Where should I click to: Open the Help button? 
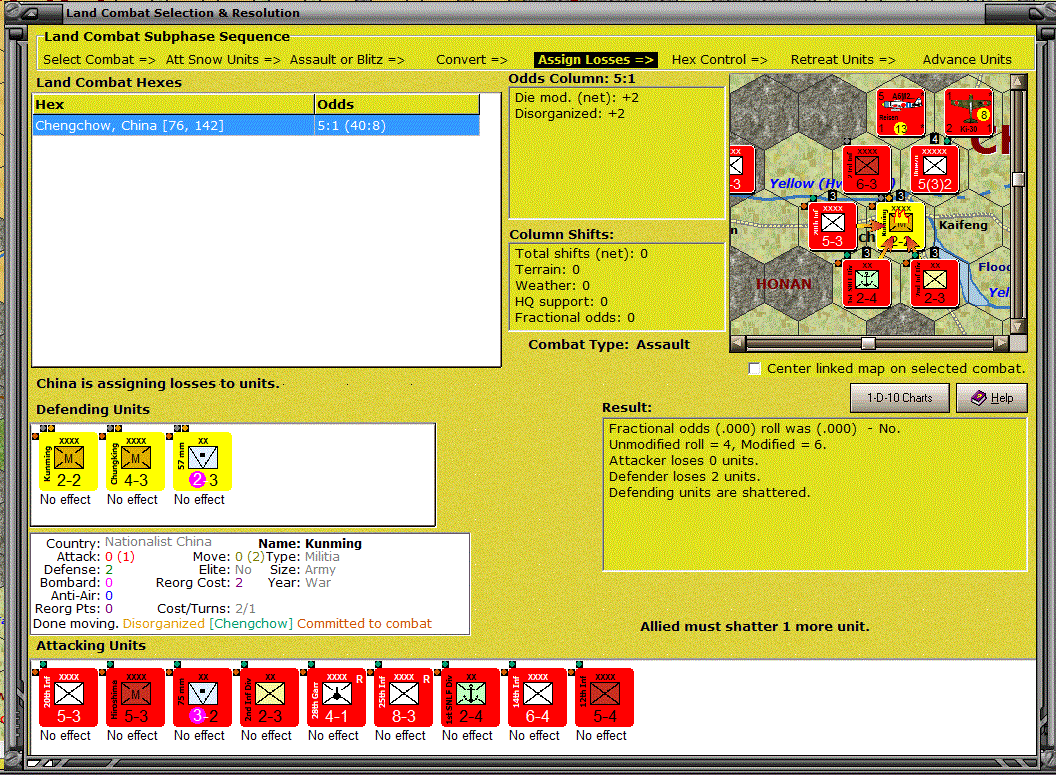click(x=992, y=398)
